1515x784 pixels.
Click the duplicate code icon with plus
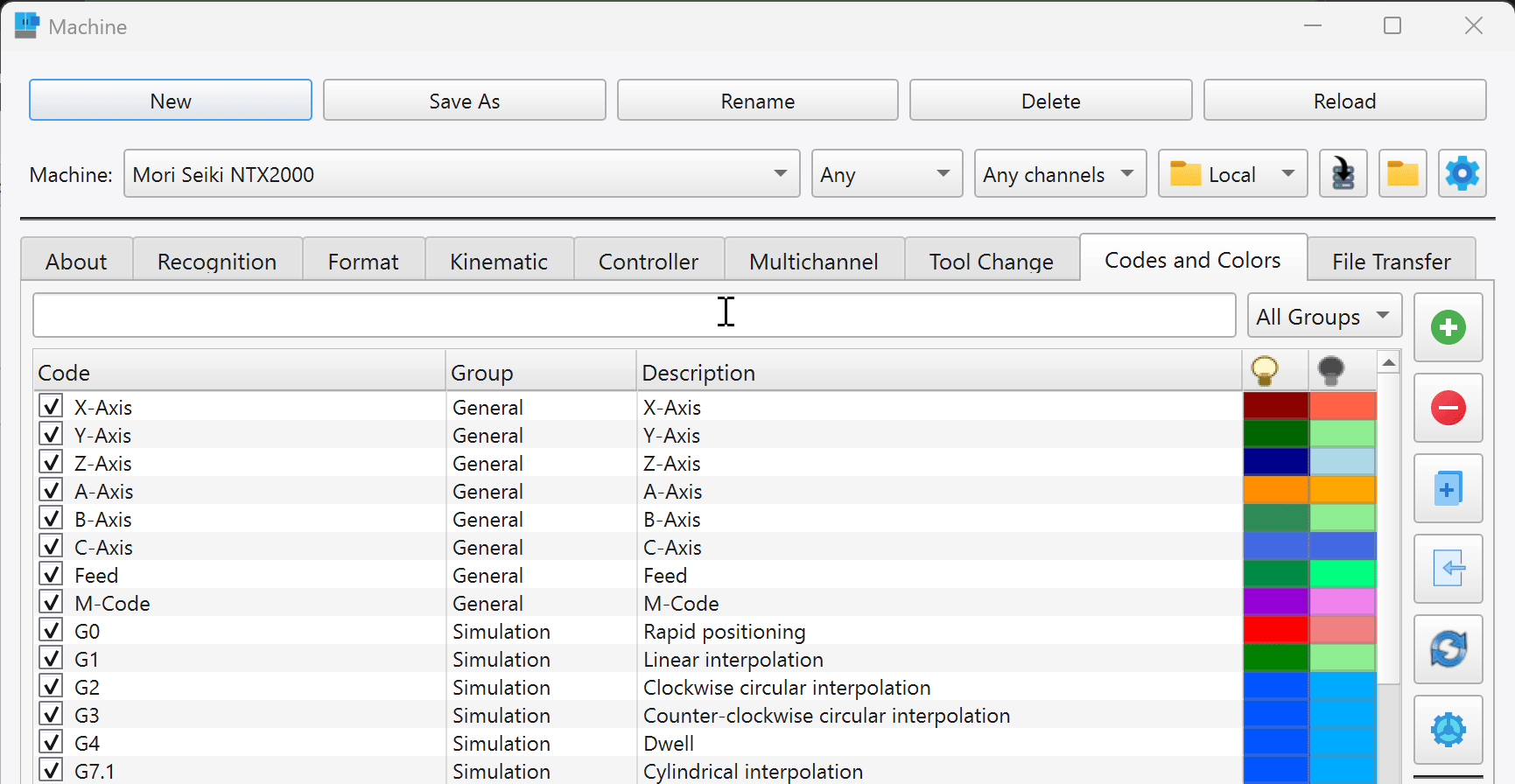click(x=1448, y=488)
